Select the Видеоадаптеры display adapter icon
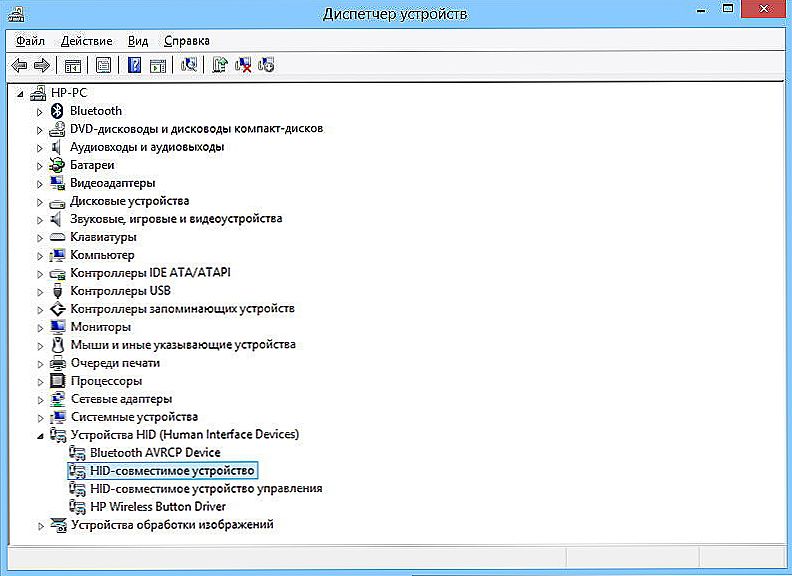792x576 pixels. (57, 183)
